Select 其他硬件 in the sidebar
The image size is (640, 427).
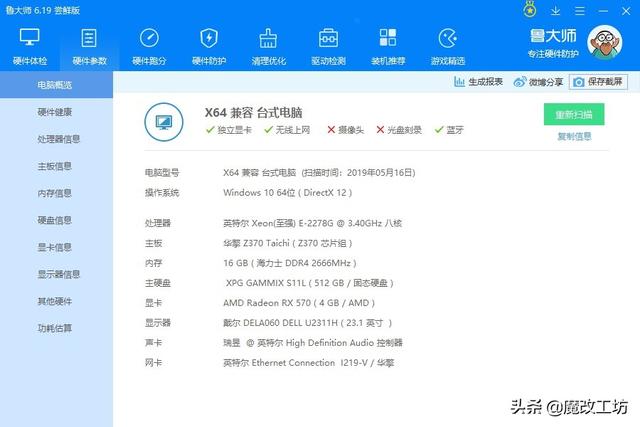pos(56,301)
